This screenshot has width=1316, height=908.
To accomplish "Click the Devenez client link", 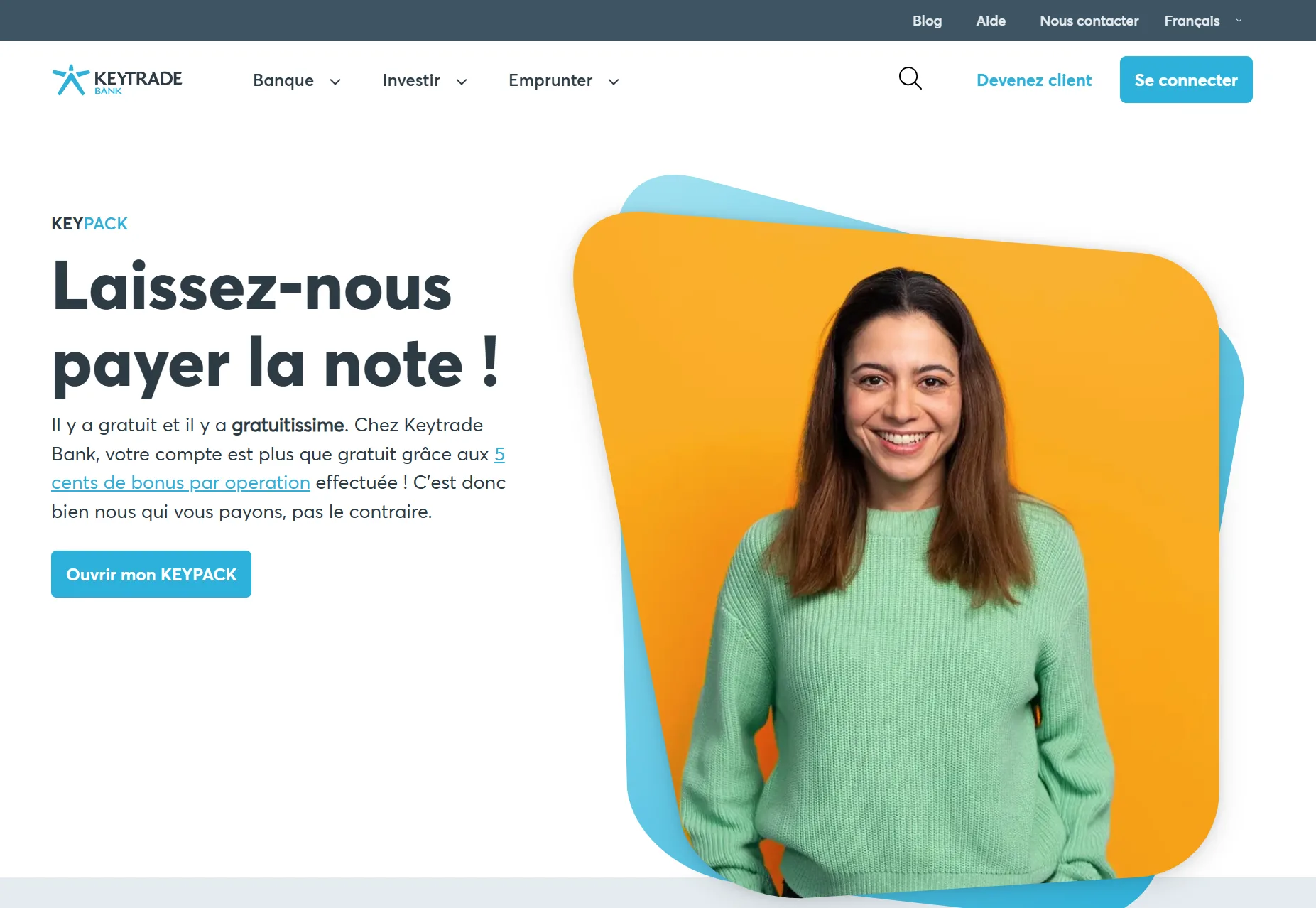I will click(1034, 80).
